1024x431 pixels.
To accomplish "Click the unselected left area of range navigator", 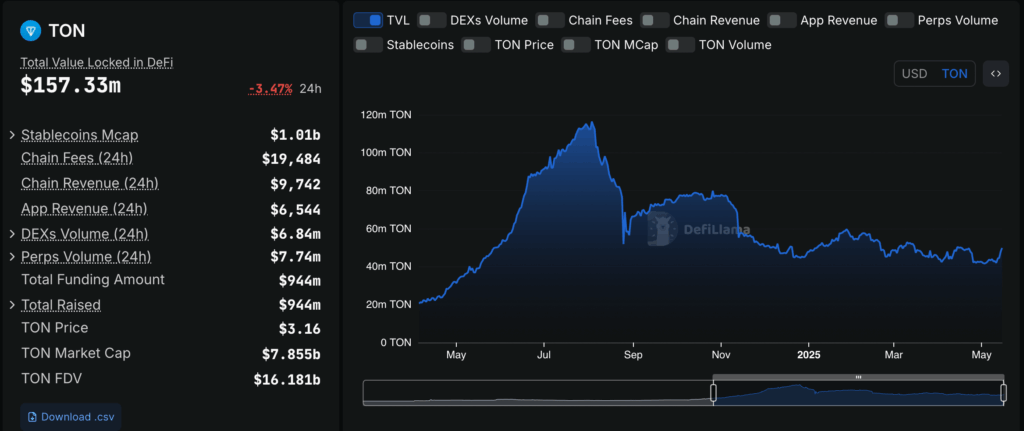I will coord(537,392).
